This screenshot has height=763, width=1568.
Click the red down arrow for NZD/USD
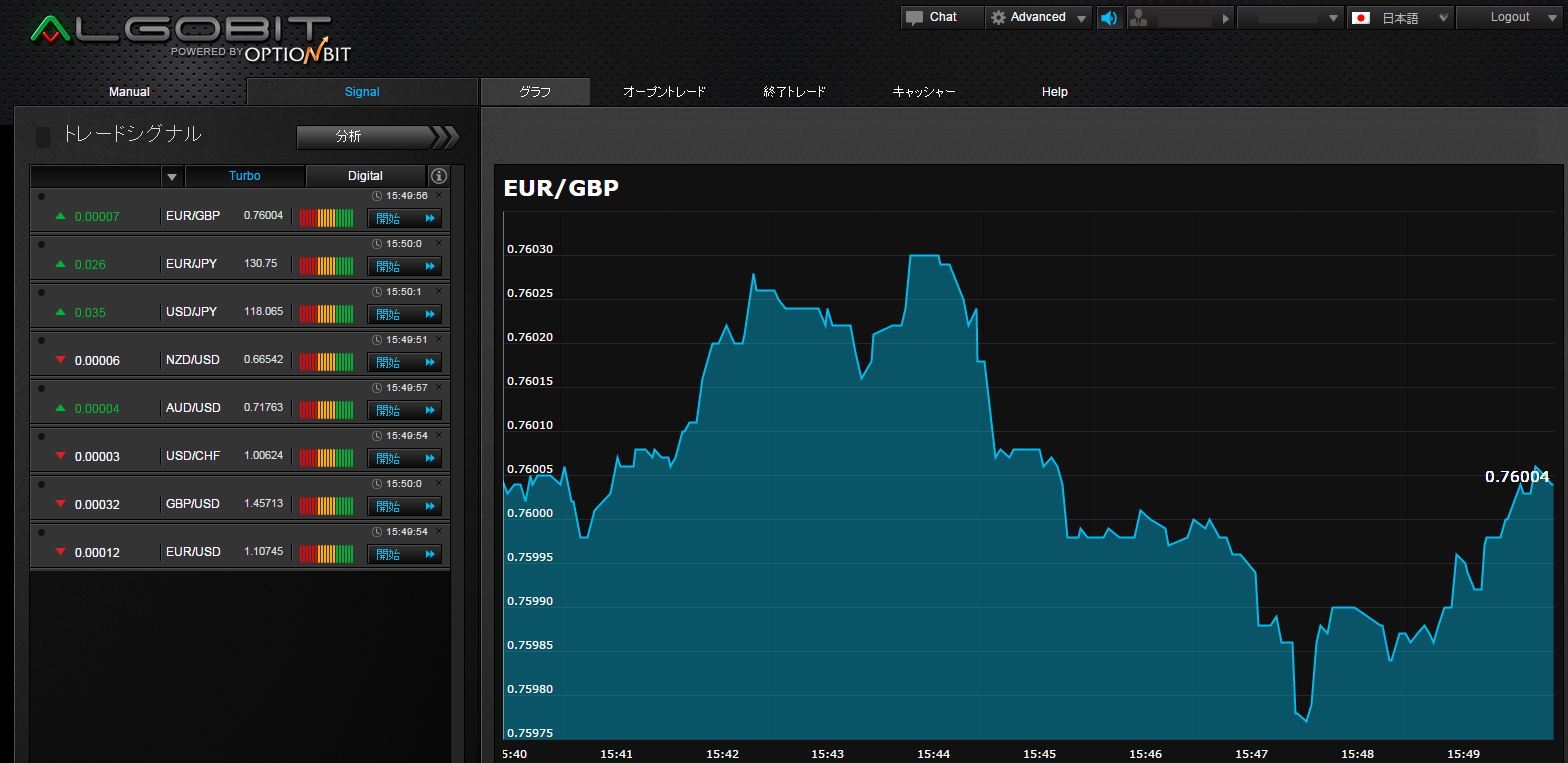(x=61, y=360)
